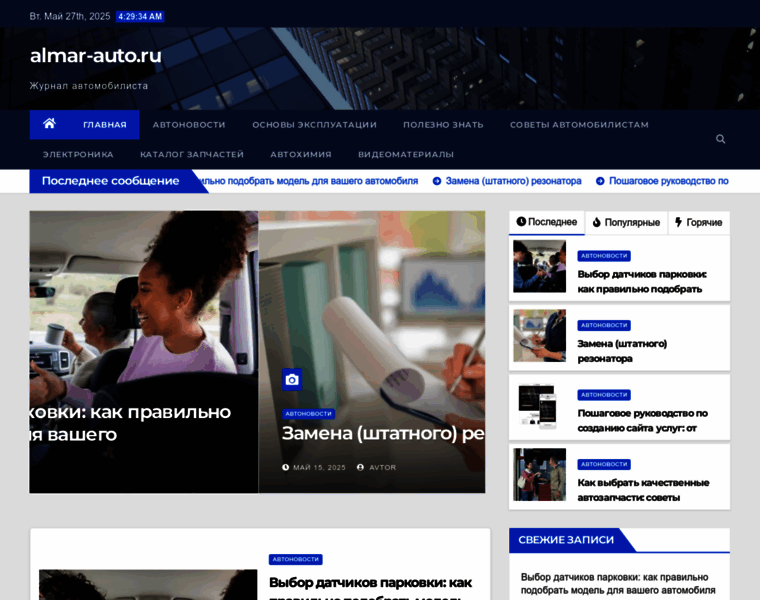This screenshot has height=600, width=760.
Task: Click Автоновости badge above Замена резонатора sidebar post
Action: click(x=604, y=325)
